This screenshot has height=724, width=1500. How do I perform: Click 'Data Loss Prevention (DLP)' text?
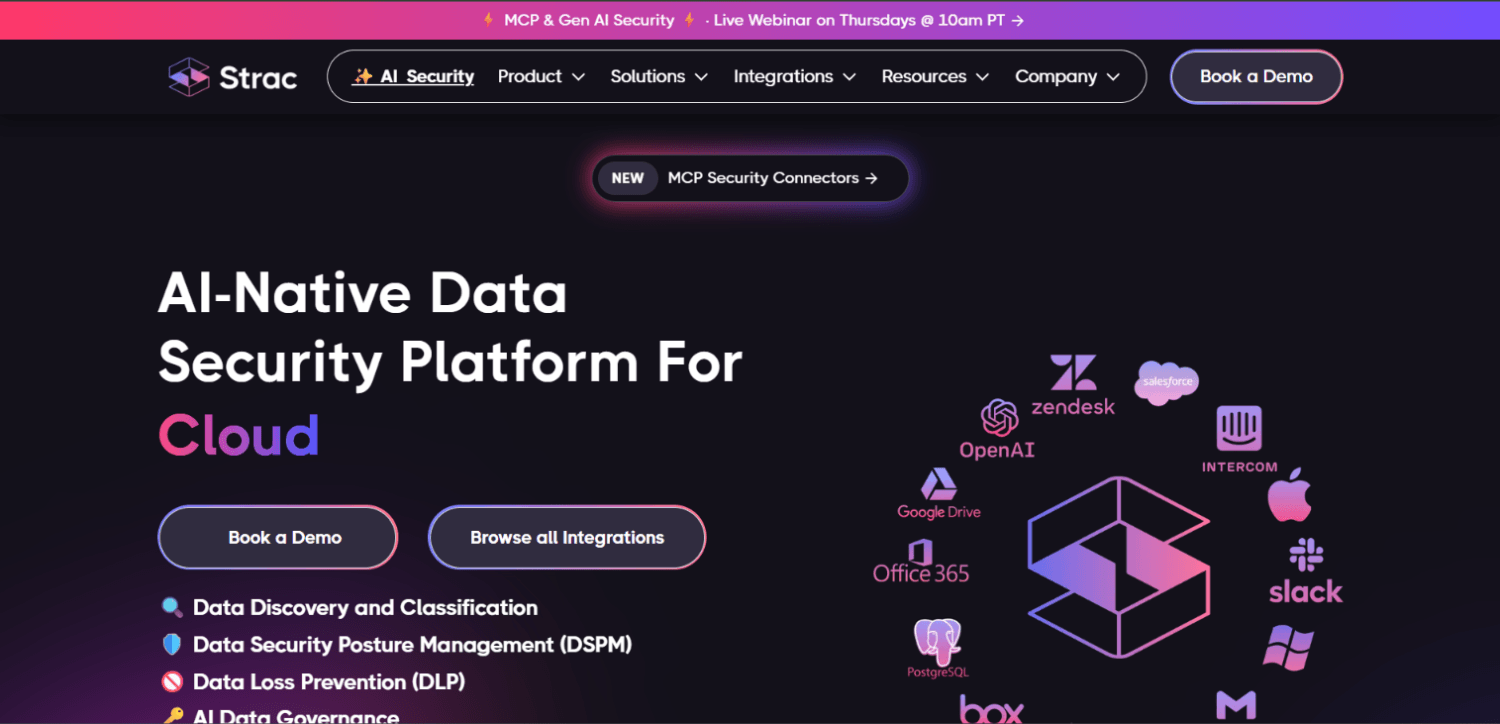click(329, 682)
